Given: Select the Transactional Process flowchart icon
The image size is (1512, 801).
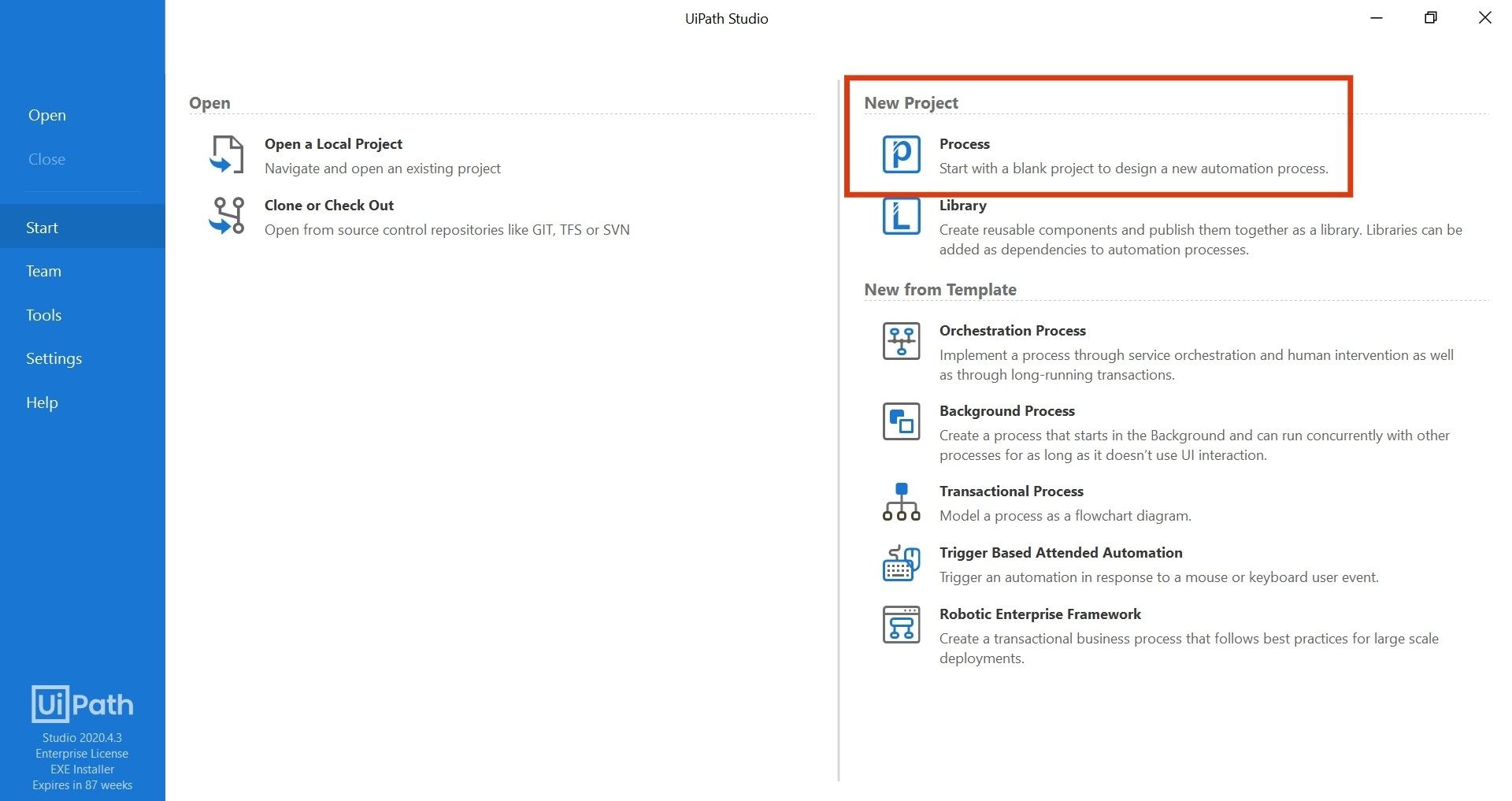Looking at the screenshot, I should point(900,501).
